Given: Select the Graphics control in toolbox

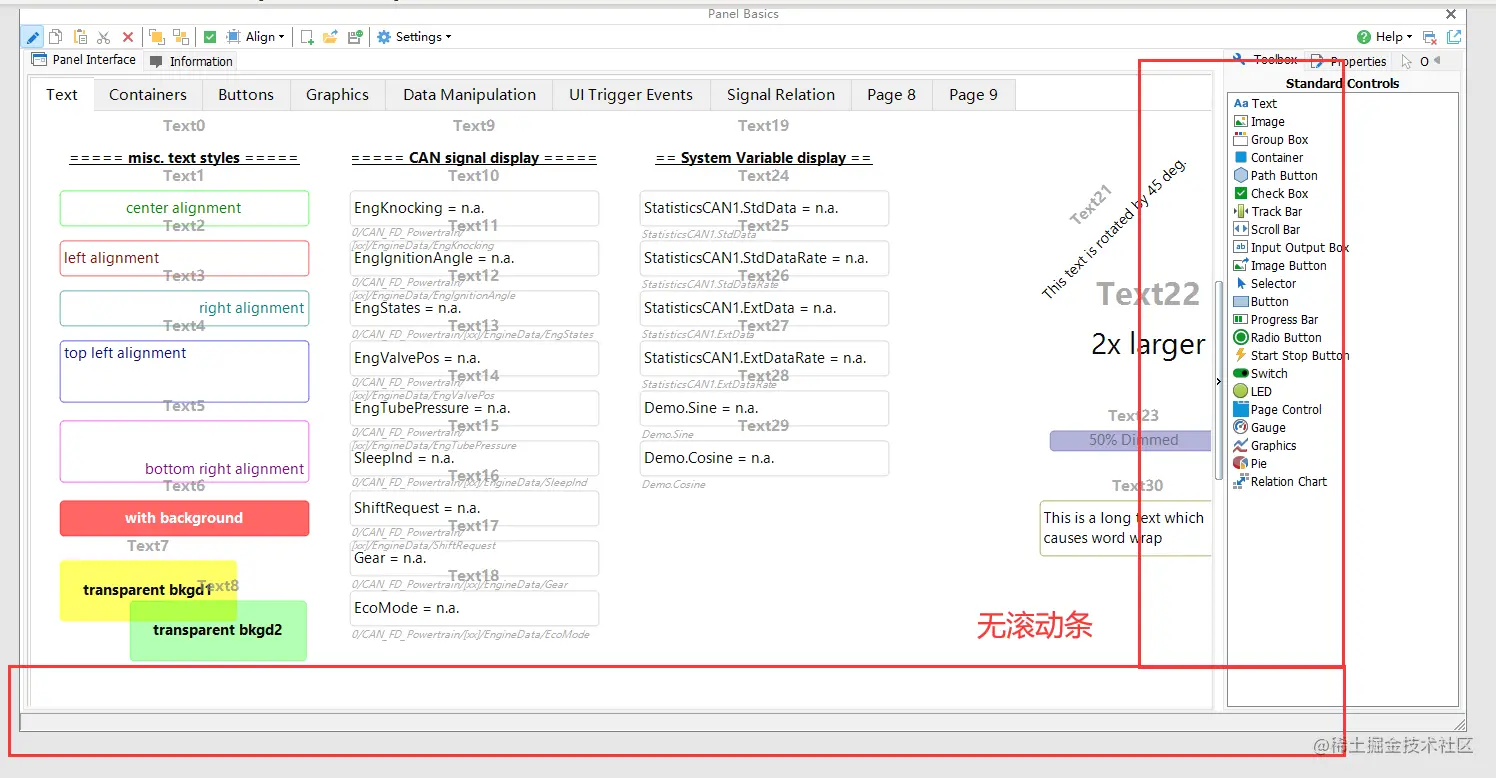Looking at the screenshot, I should pyautogui.click(x=1265, y=445).
